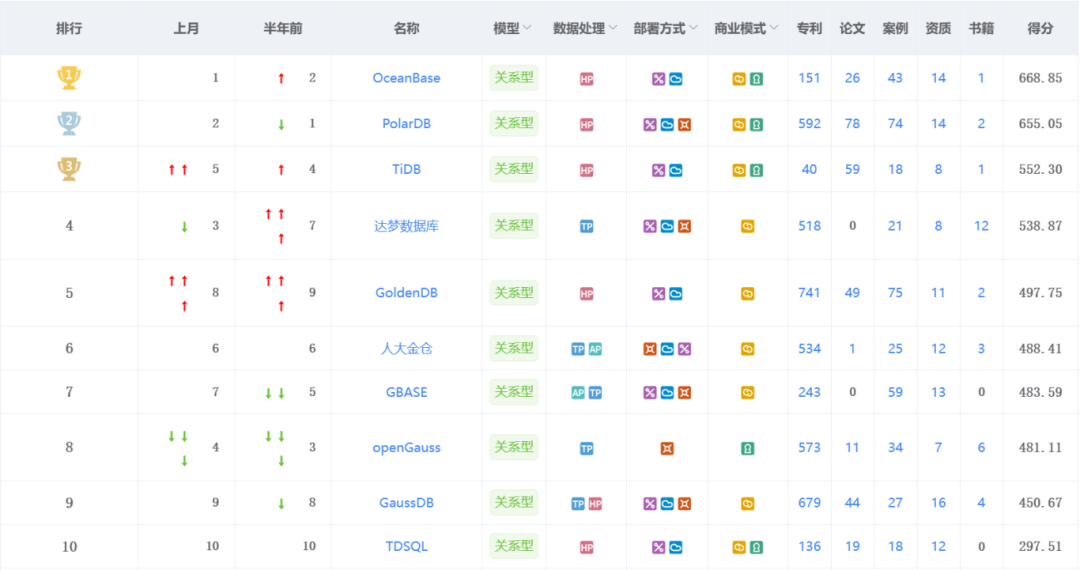Open GaussDB's 16 qualifications count
The height and width of the screenshot is (570, 1080).
click(x=938, y=503)
